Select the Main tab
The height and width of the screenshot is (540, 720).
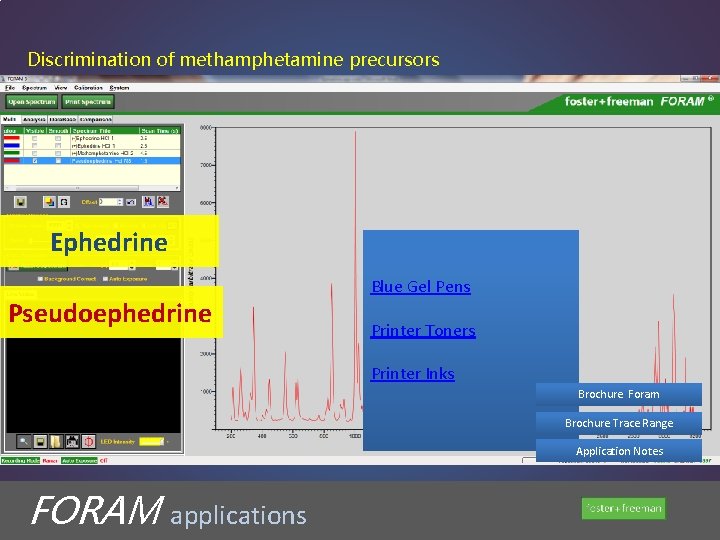click(x=10, y=119)
